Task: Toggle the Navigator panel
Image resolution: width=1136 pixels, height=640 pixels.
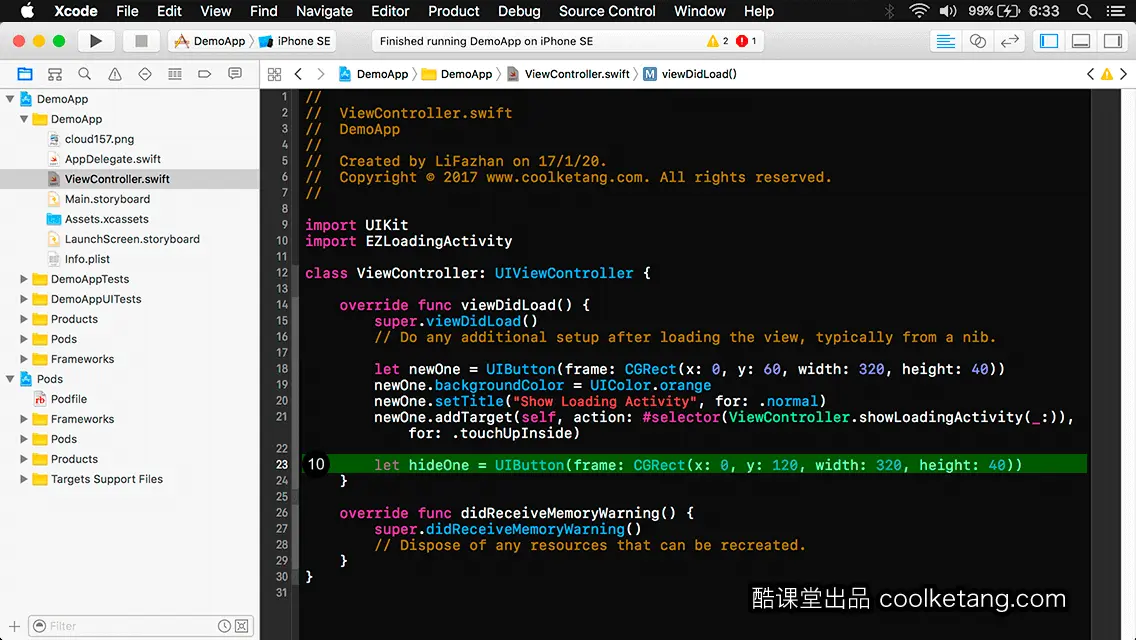Action: click(x=1049, y=41)
